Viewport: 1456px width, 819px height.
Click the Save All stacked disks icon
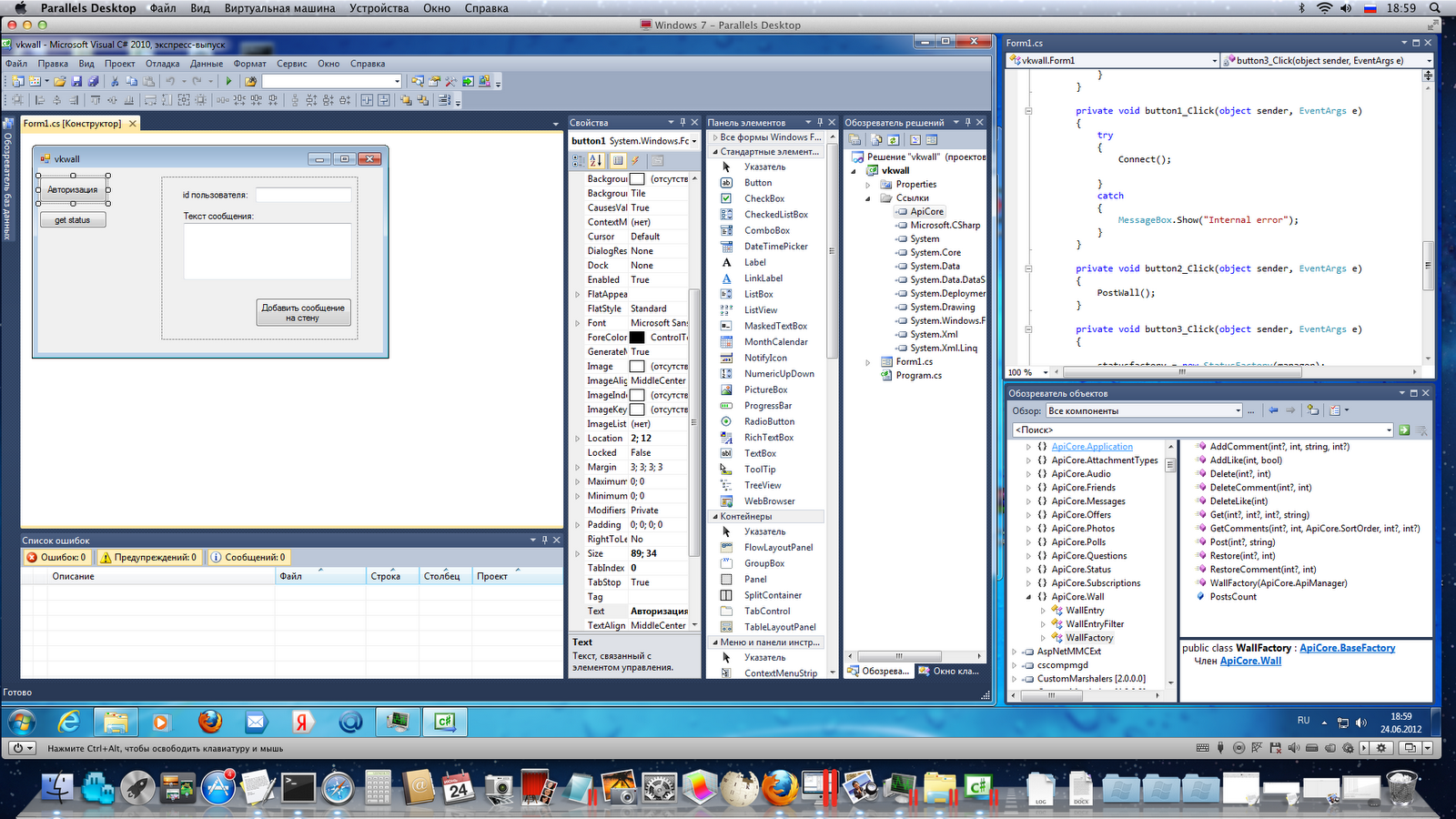[x=93, y=81]
